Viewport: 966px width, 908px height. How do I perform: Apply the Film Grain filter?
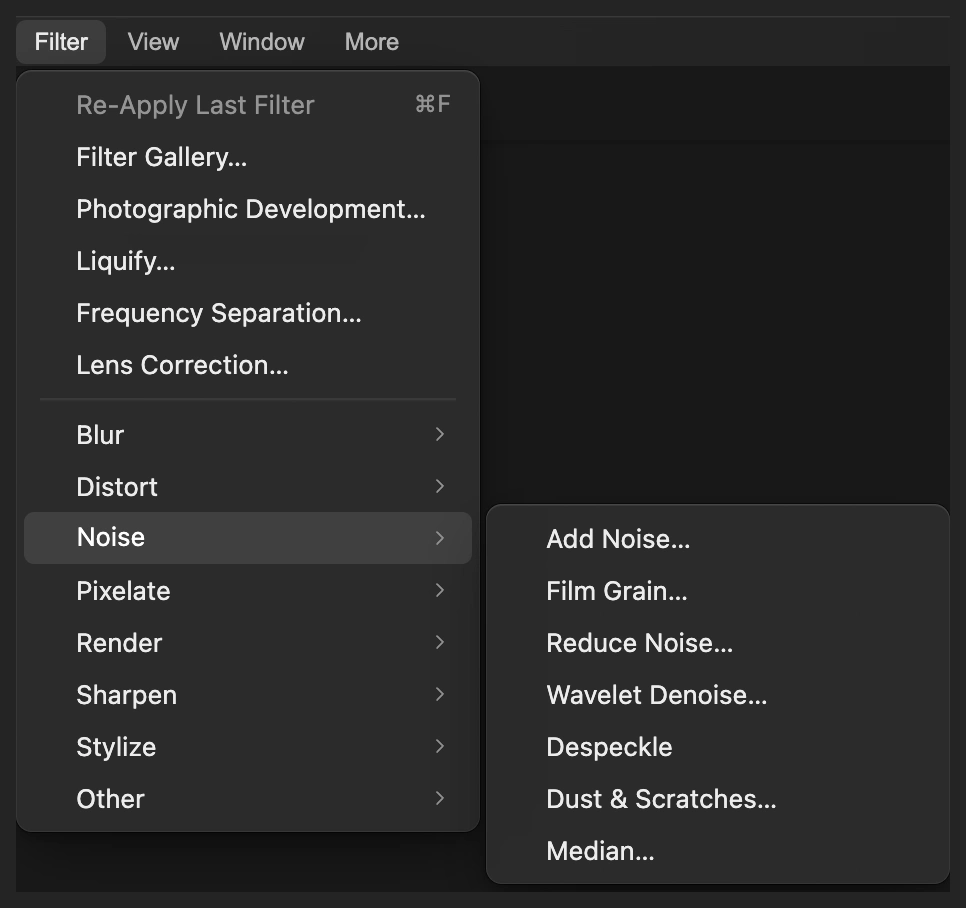pyautogui.click(x=718, y=591)
